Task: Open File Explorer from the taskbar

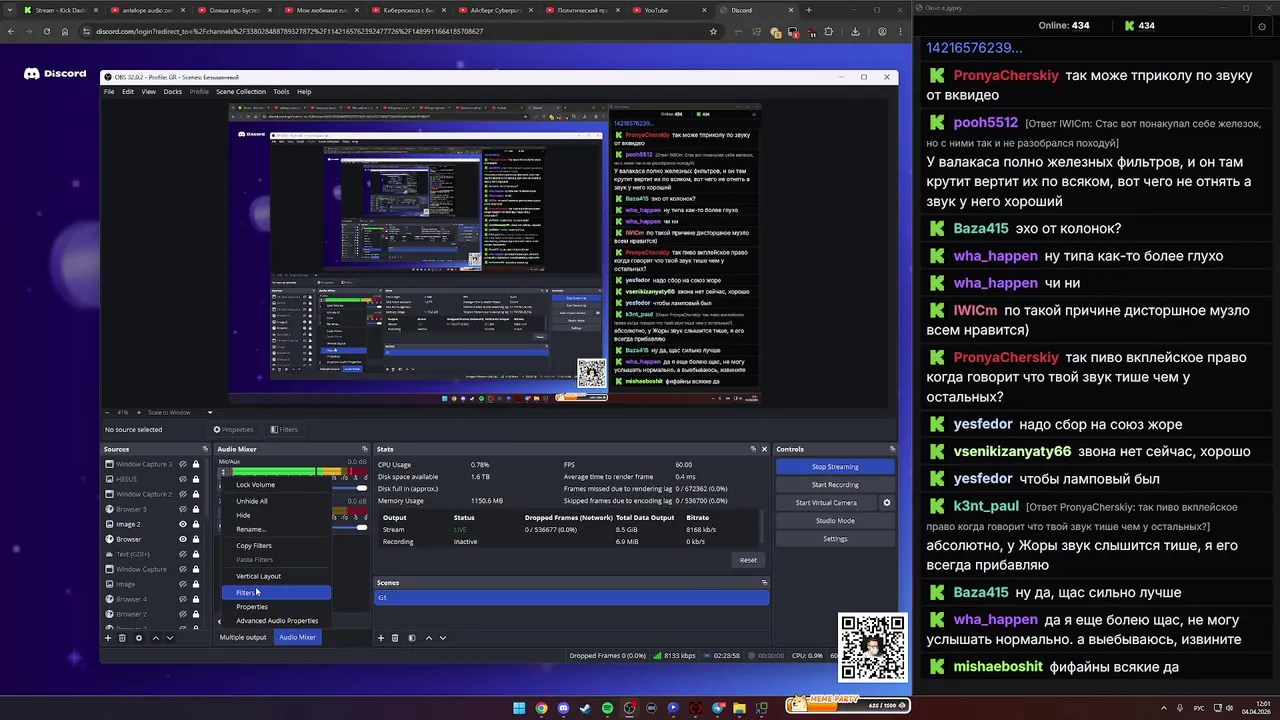Action: pos(739,708)
